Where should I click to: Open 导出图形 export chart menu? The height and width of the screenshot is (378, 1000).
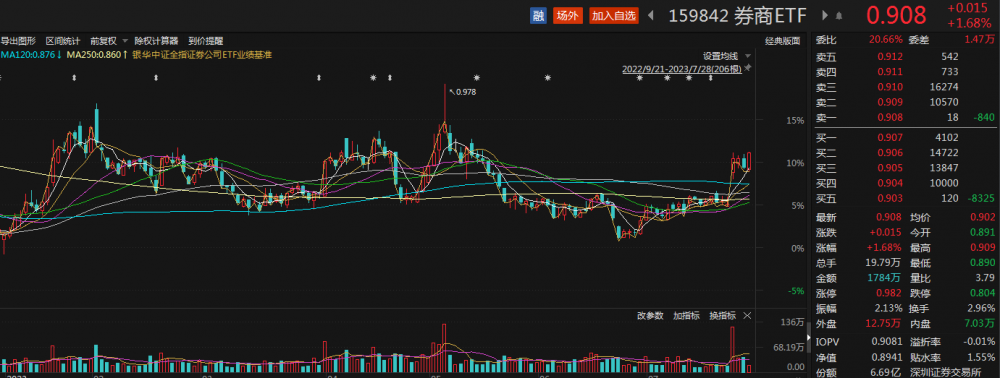(x=18, y=41)
